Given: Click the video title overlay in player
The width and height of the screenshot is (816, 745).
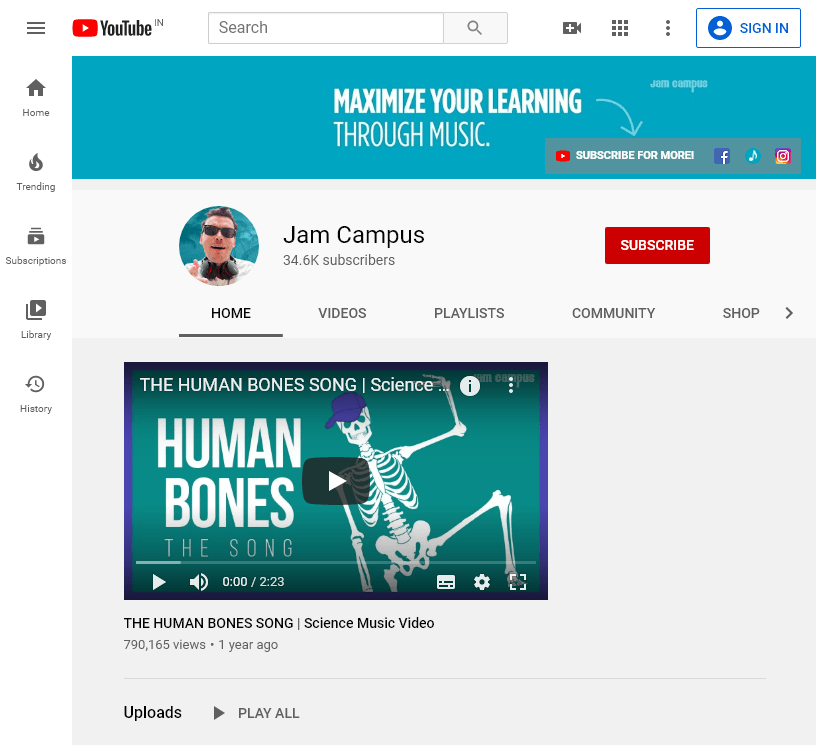Looking at the screenshot, I should [294, 385].
